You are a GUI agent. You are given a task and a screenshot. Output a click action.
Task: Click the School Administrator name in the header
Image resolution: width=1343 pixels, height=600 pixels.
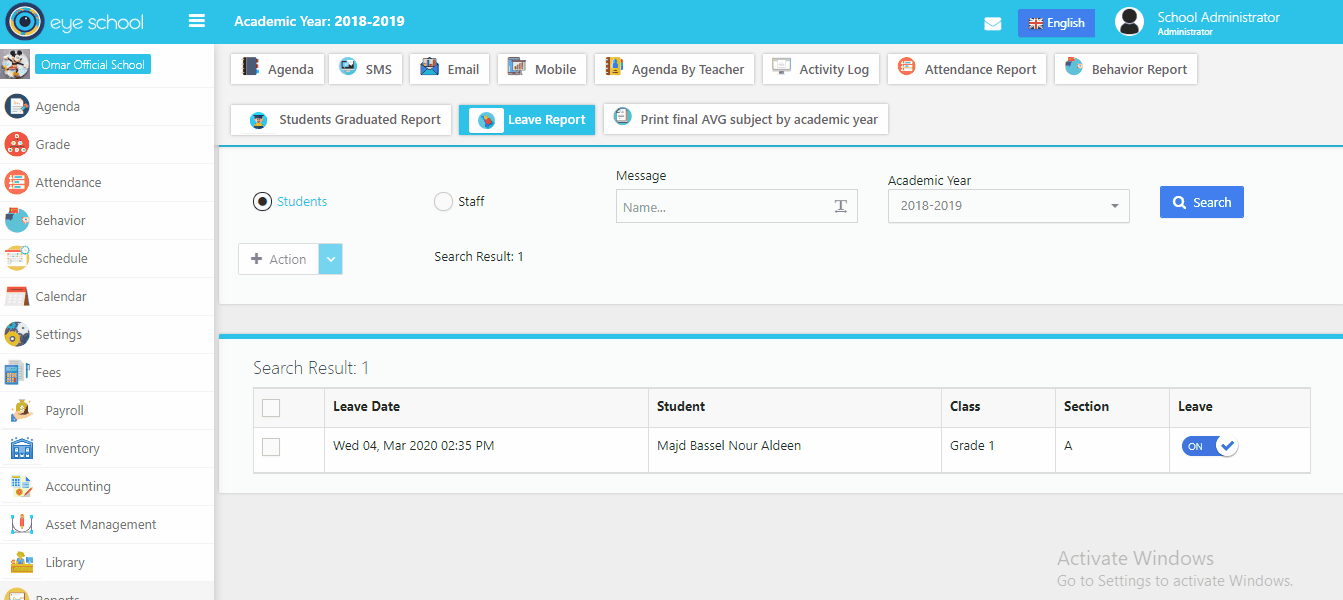(x=1218, y=17)
